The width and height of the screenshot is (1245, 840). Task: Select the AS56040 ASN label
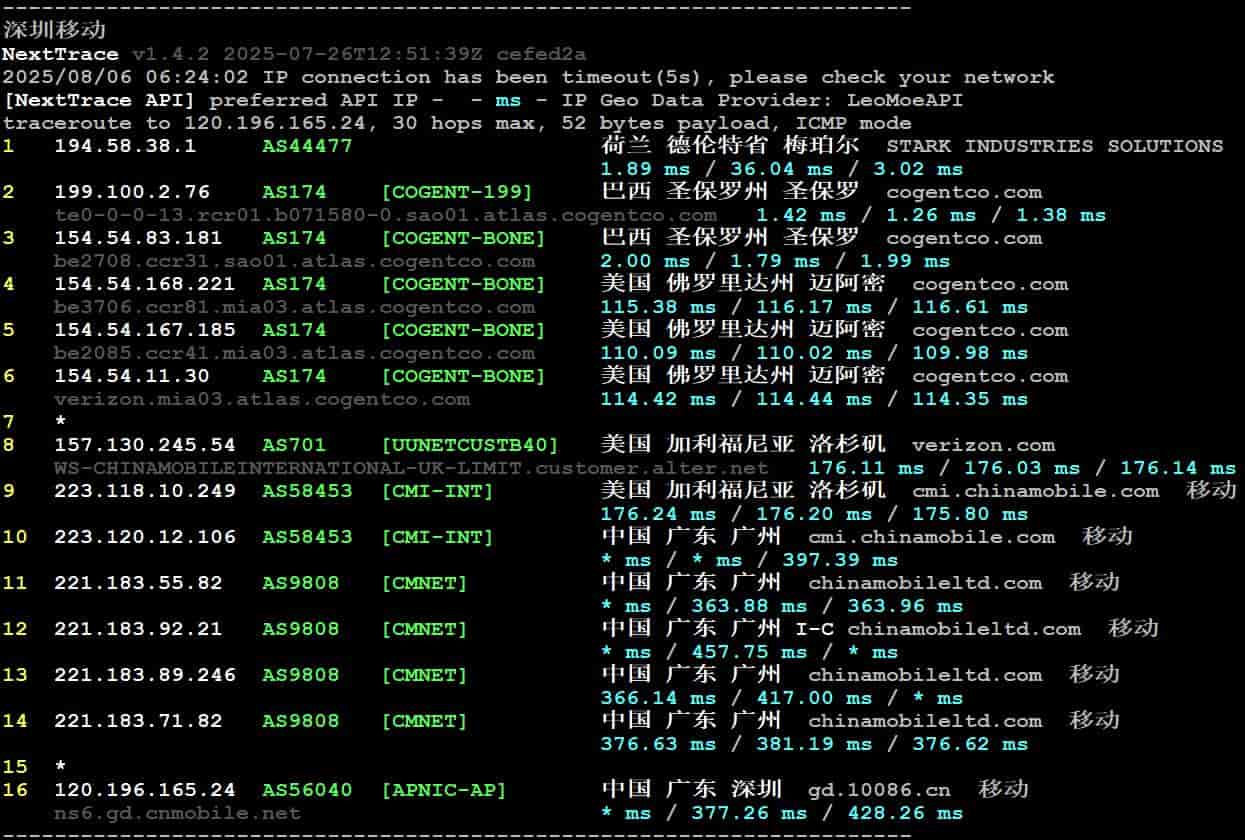[307, 790]
